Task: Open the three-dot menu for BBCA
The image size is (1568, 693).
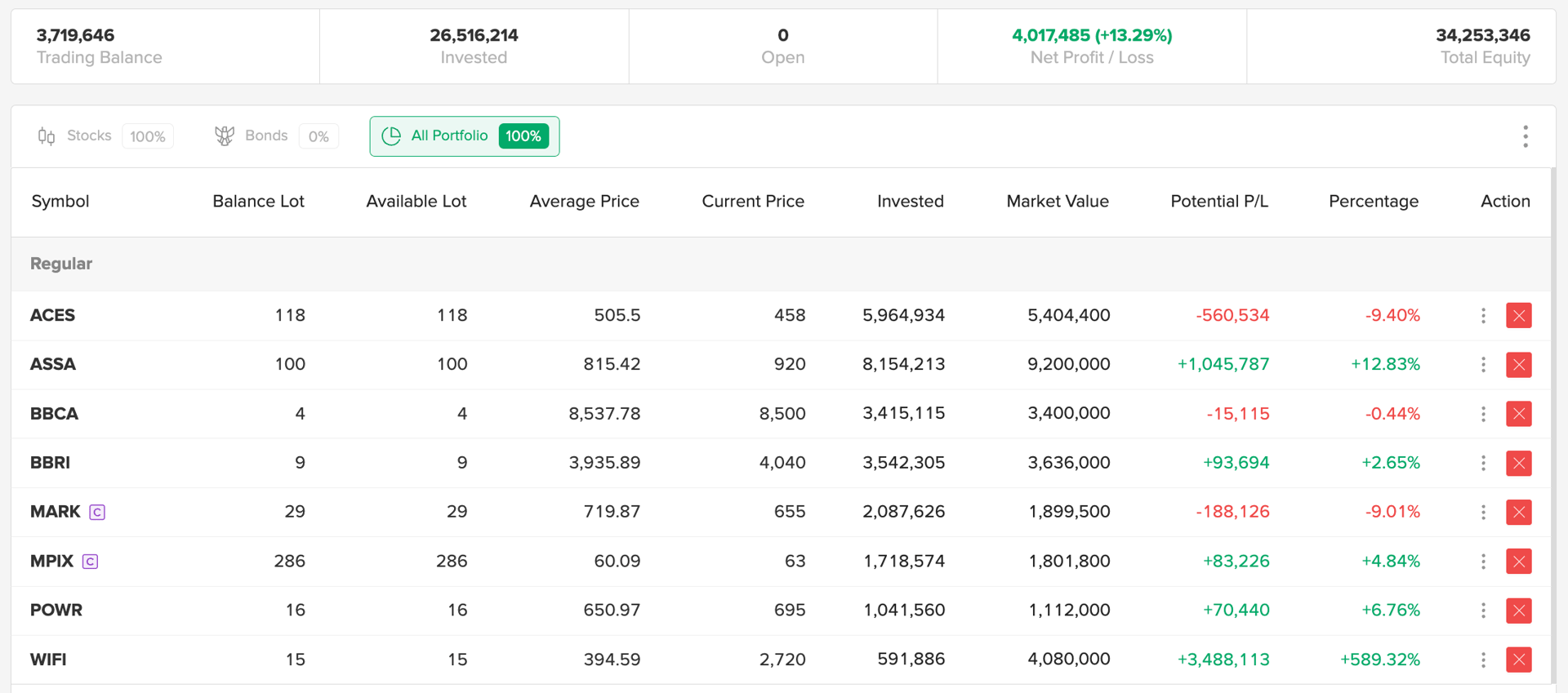Action: [x=1483, y=414]
